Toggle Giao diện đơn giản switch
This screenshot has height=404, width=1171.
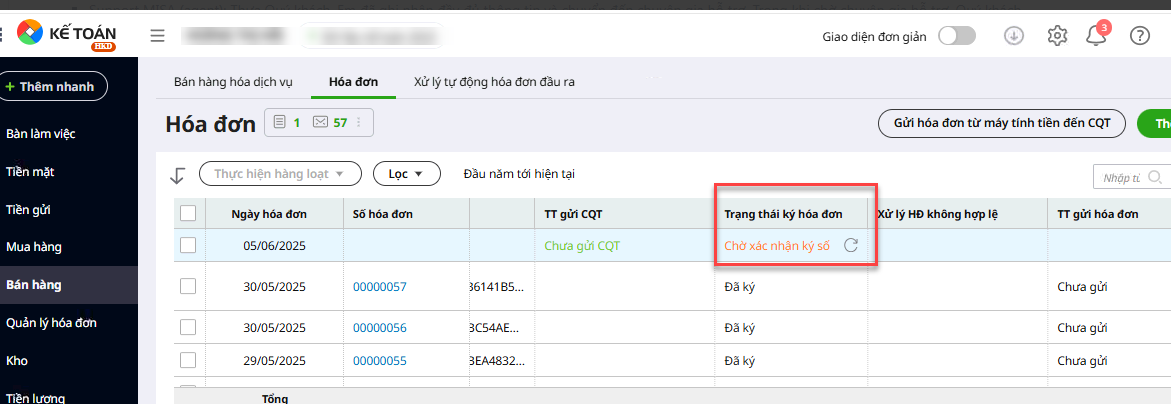956,36
